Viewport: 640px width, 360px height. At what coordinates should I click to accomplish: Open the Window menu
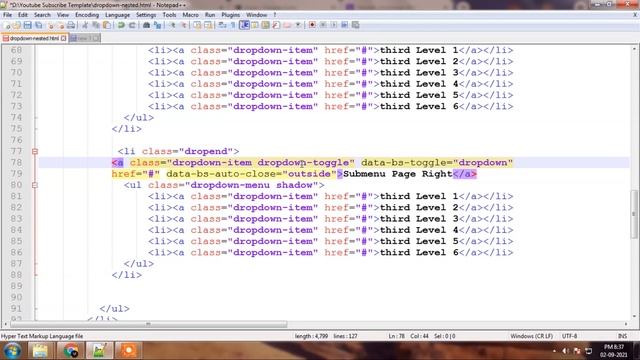click(x=256, y=15)
